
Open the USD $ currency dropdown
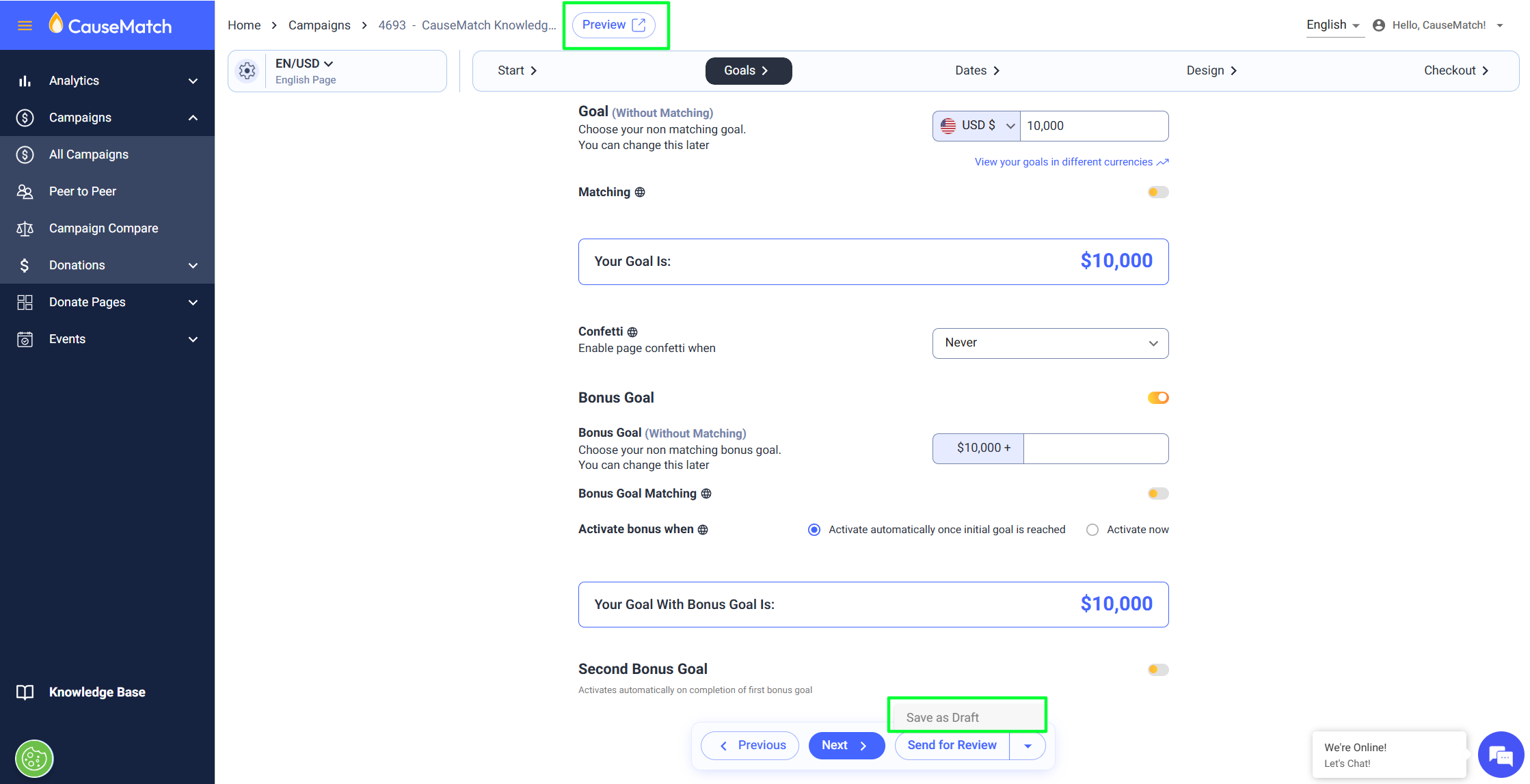[x=977, y=126]
